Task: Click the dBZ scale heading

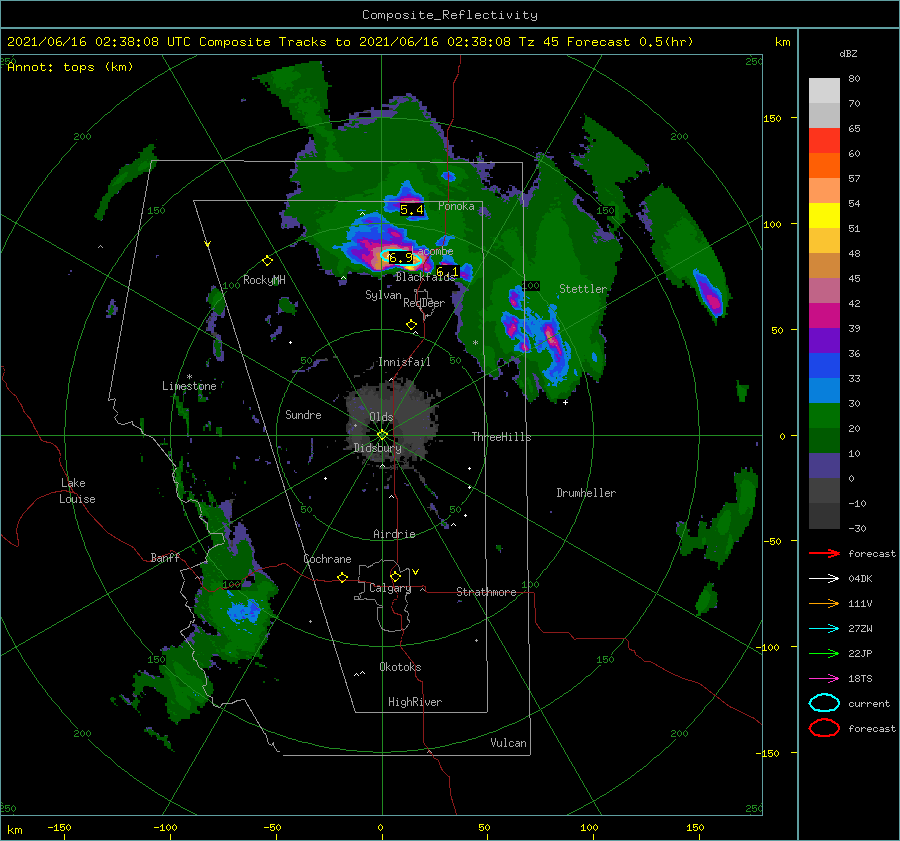Action: (848, 54)
